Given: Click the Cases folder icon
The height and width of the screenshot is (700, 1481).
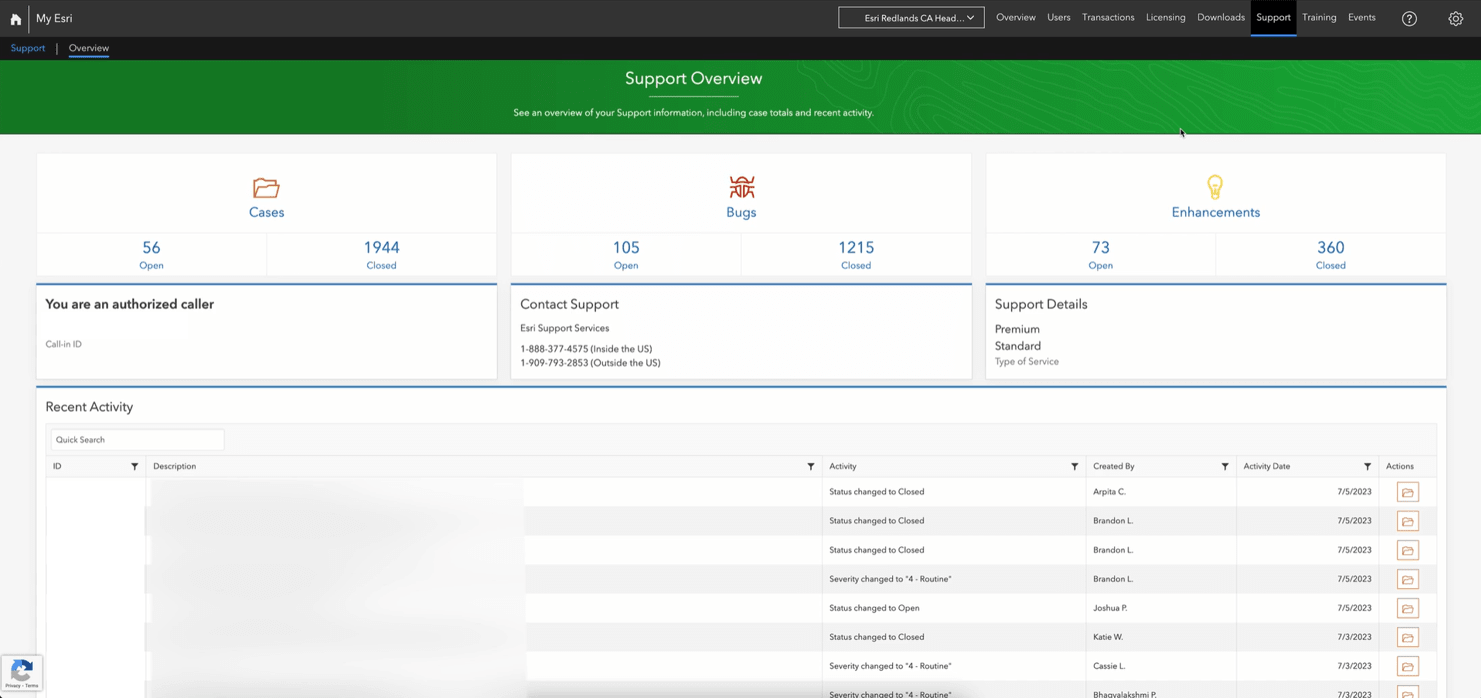Looking at the screenshot, I should 266,187.
